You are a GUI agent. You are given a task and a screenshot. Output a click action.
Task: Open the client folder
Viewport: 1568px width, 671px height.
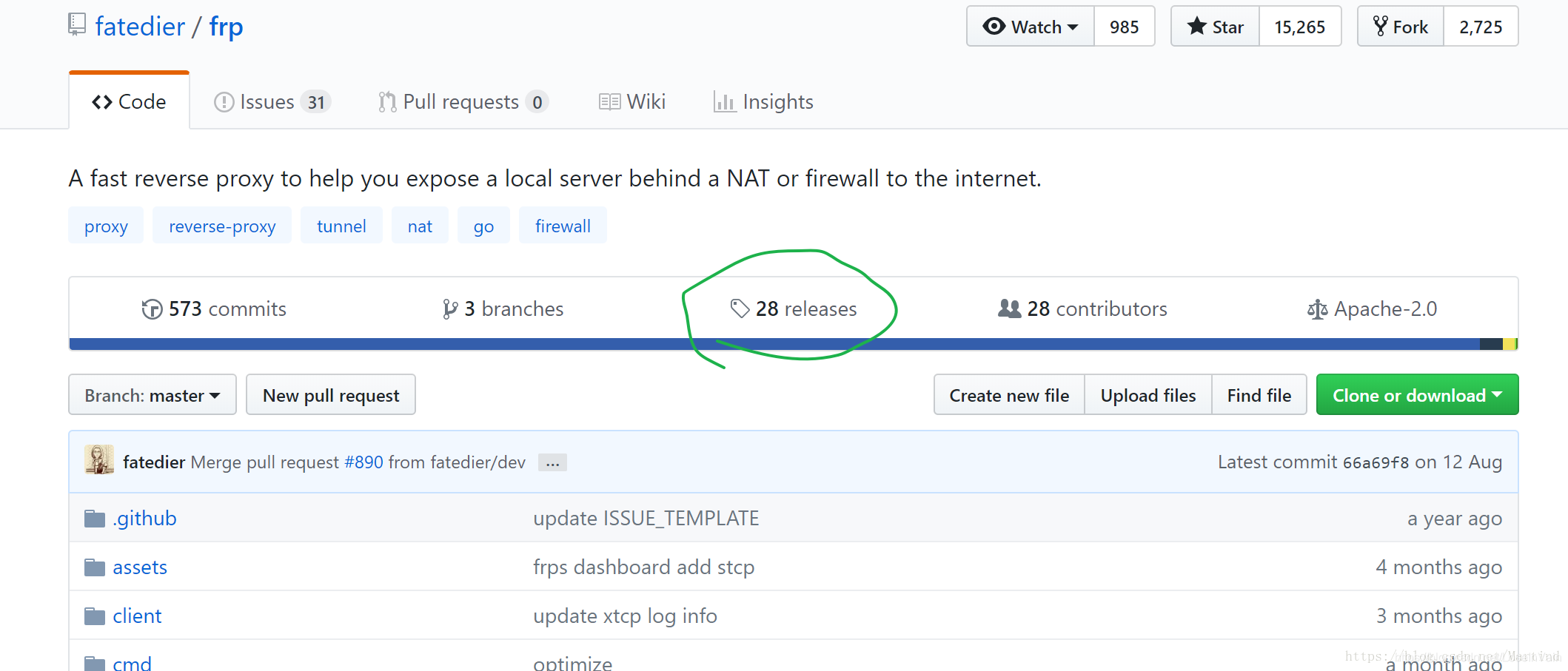tap(137, 616)
